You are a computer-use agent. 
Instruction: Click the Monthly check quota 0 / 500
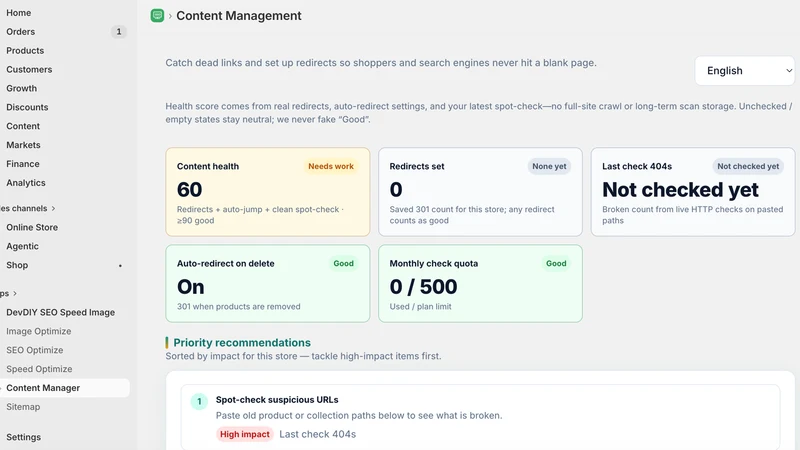coord(423,287)
